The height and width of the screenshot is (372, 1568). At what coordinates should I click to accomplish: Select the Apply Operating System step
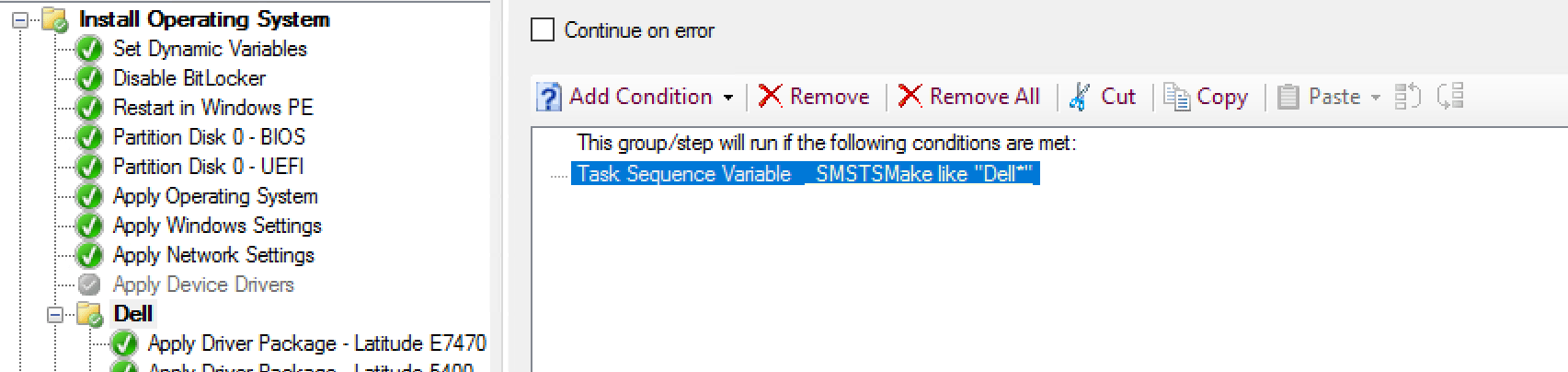(x=215, y=196)
